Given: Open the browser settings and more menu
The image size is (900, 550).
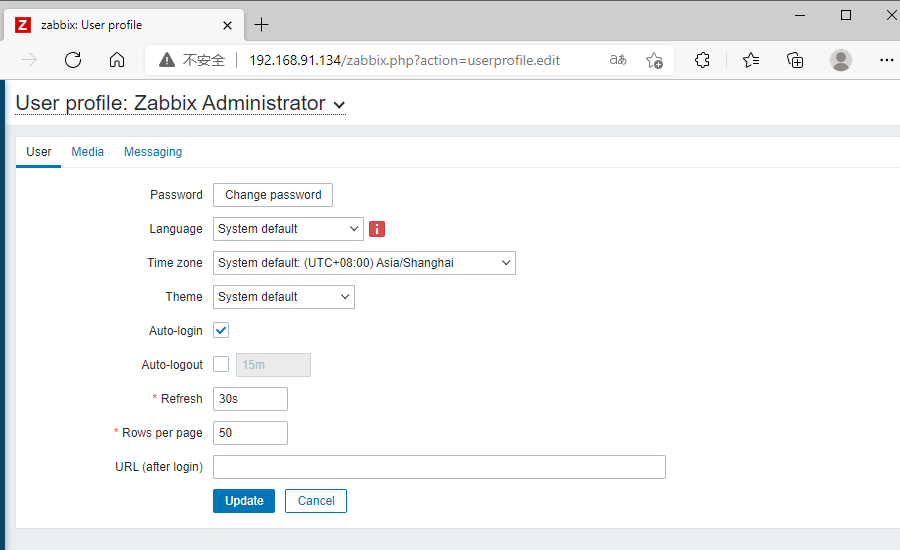Looking at the screenshot, I should click(887, 60).
